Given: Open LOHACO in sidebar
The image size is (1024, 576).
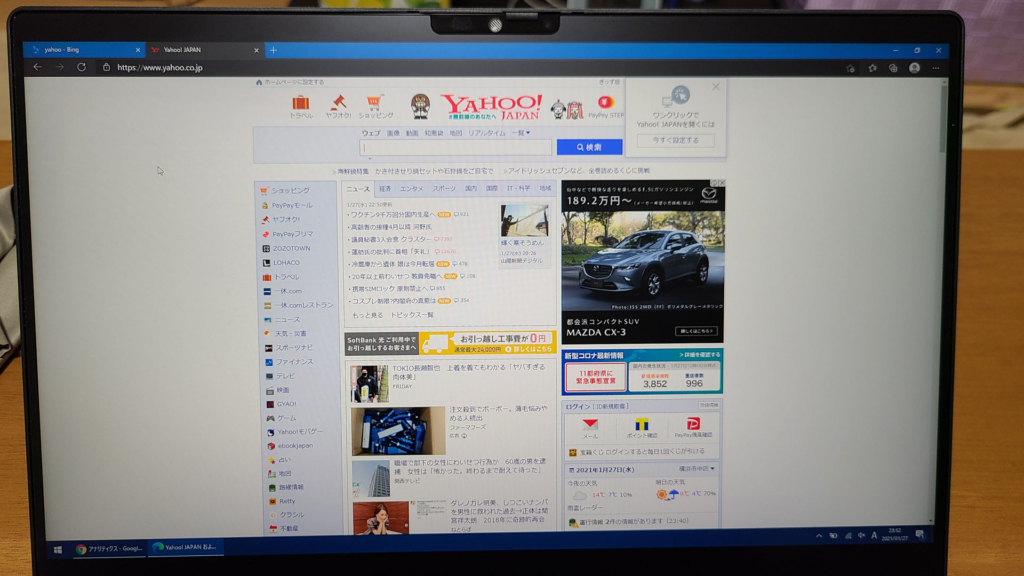Looking at the screenshot, I should tap(286, 263).
